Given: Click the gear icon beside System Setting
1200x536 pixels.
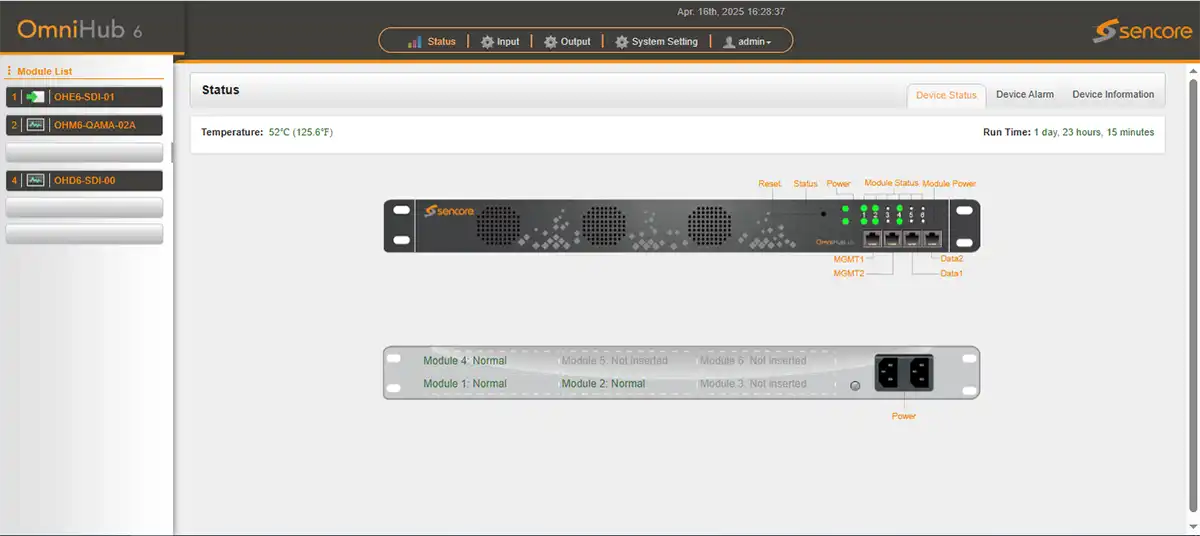Looking at the screenshot, I should pos(621,42).
